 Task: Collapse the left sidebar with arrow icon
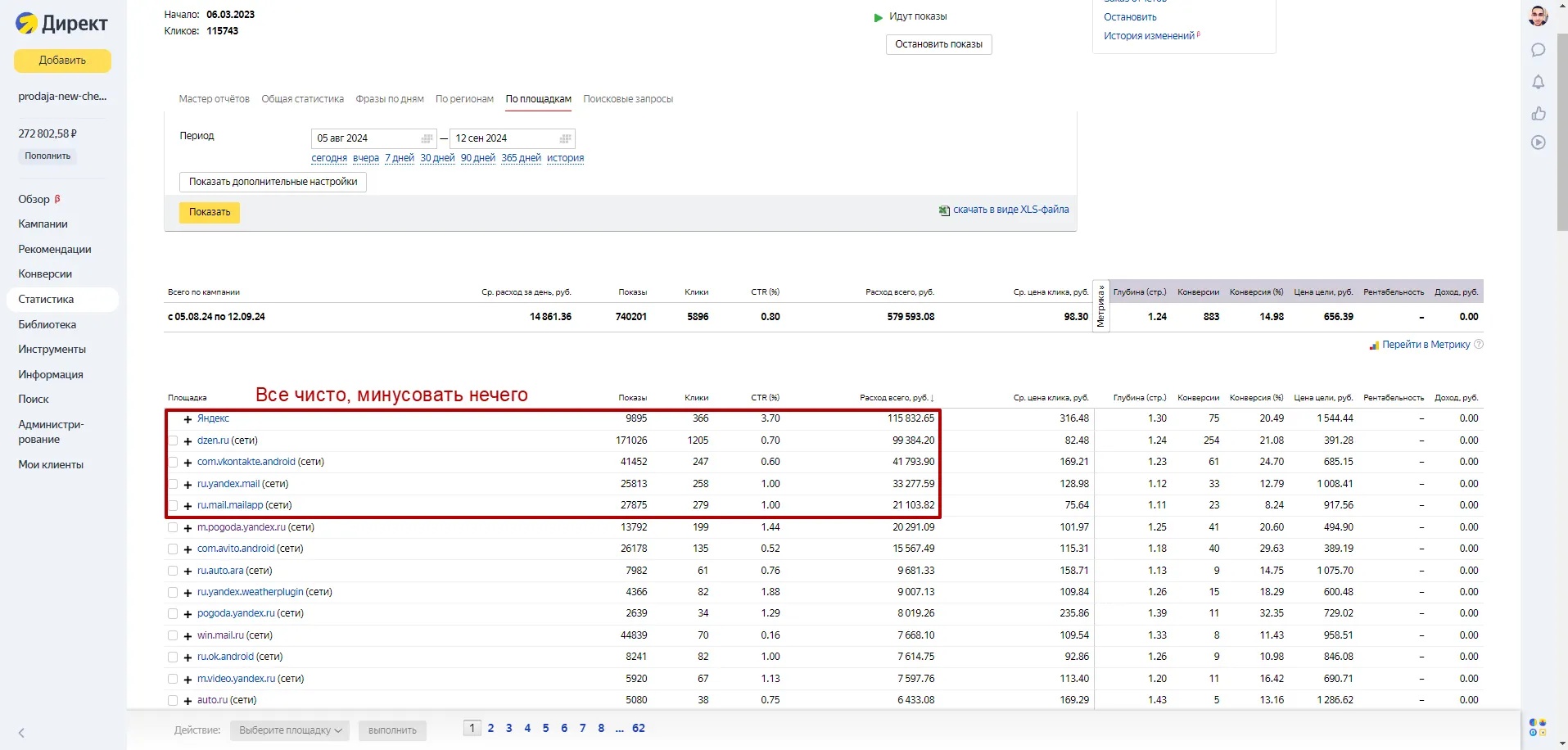21,733
